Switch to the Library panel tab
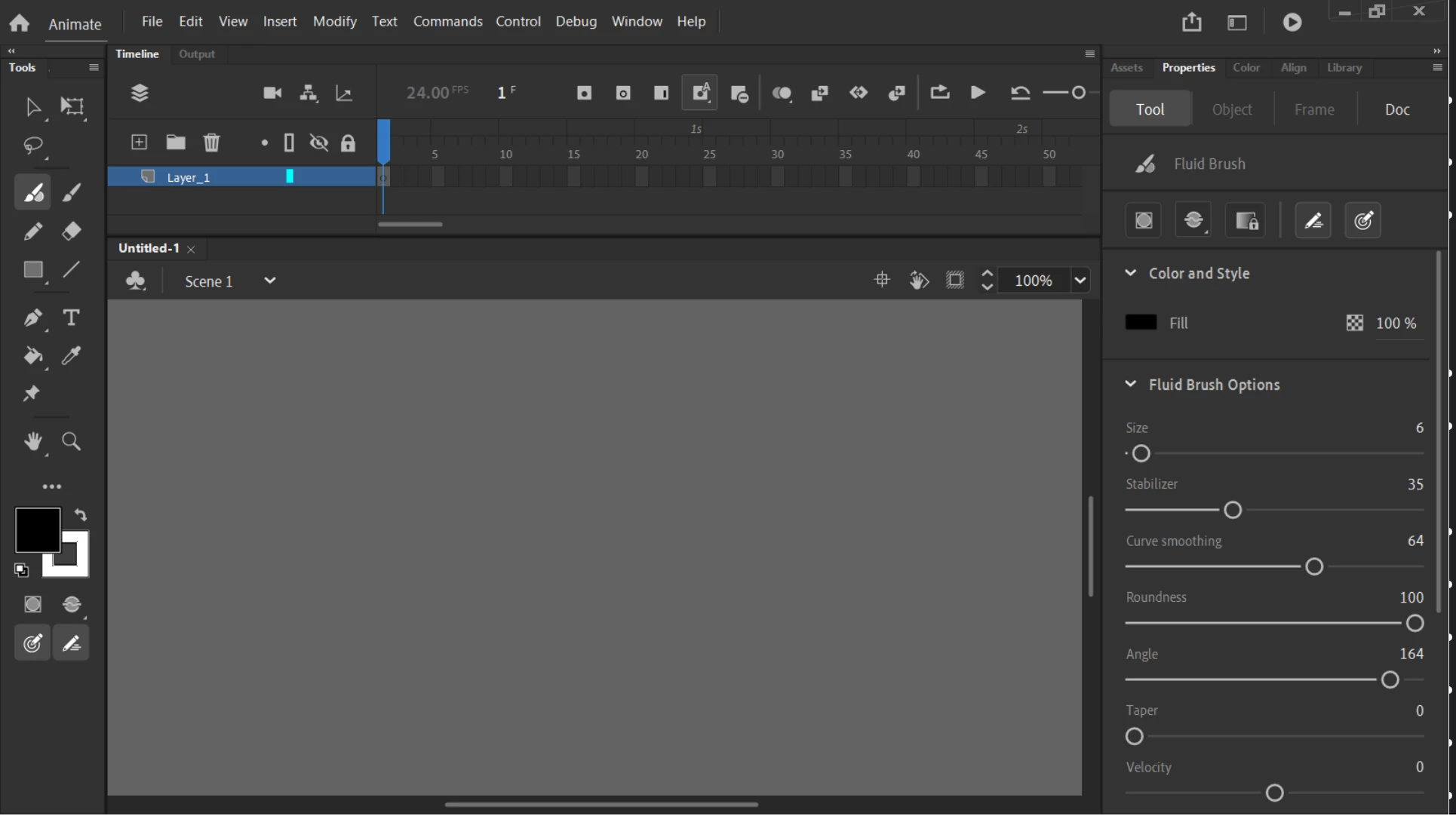 pyautogui.click(x=1344, y=68)
